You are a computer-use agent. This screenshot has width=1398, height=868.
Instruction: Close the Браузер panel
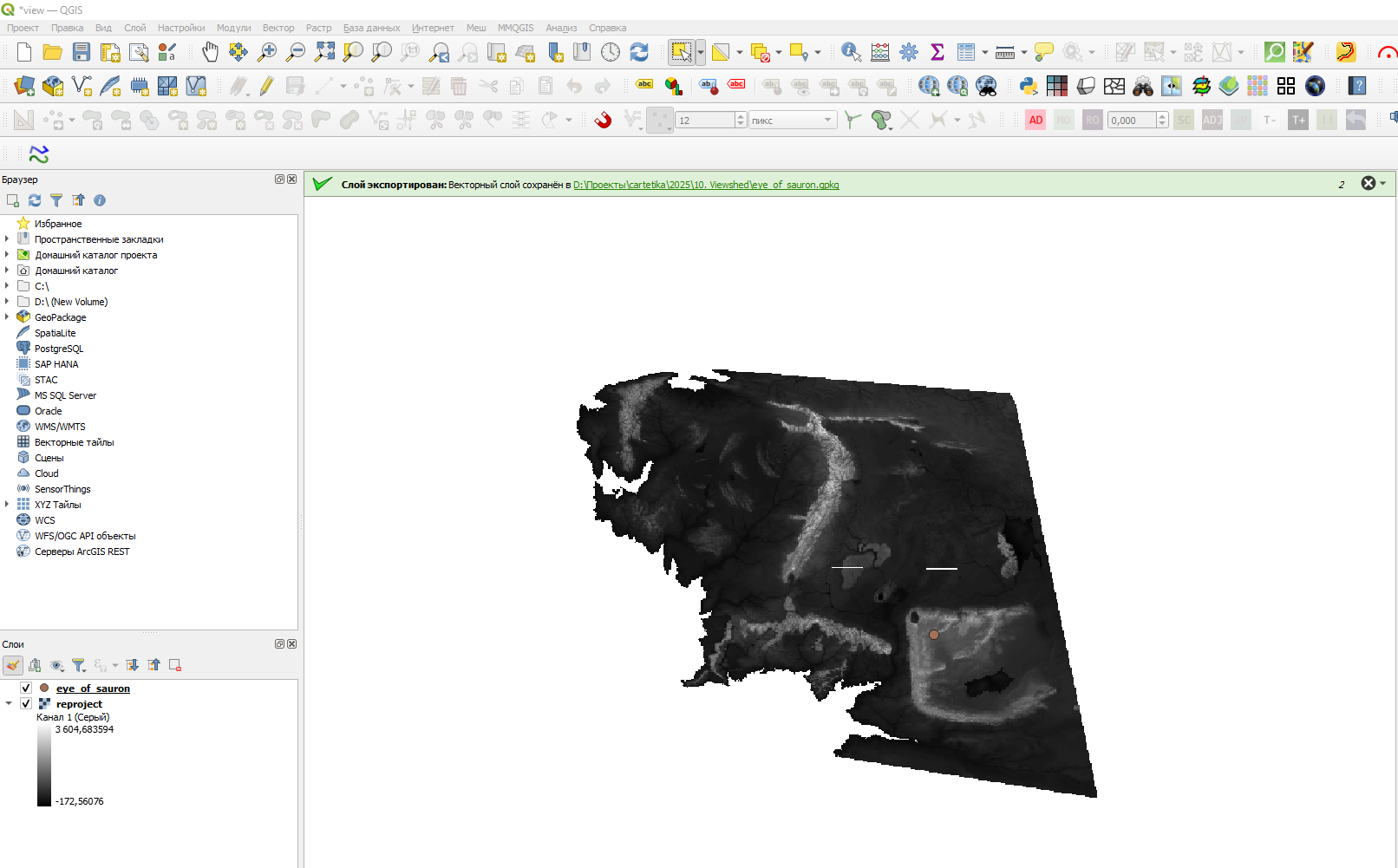click(292, 179)
